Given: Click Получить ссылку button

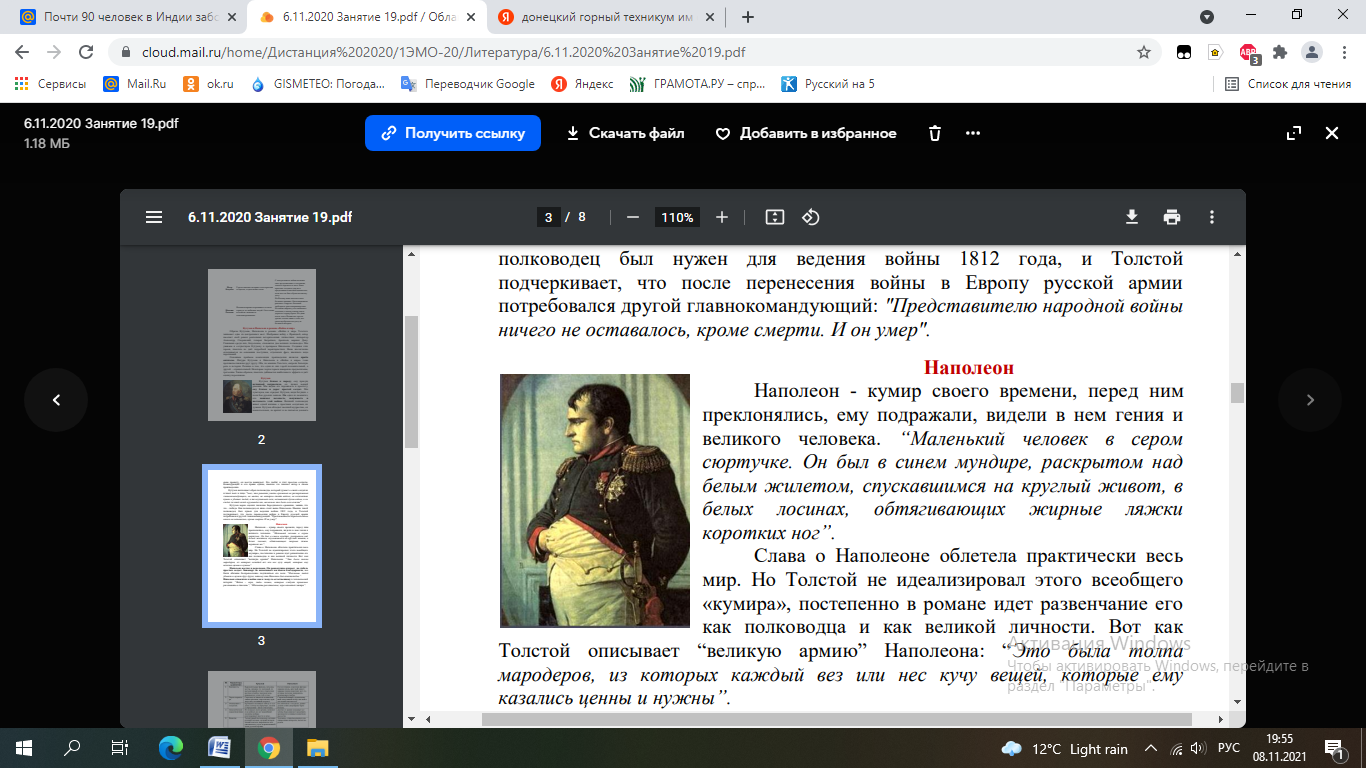Looking at the screenshot, I should point(453,133).
